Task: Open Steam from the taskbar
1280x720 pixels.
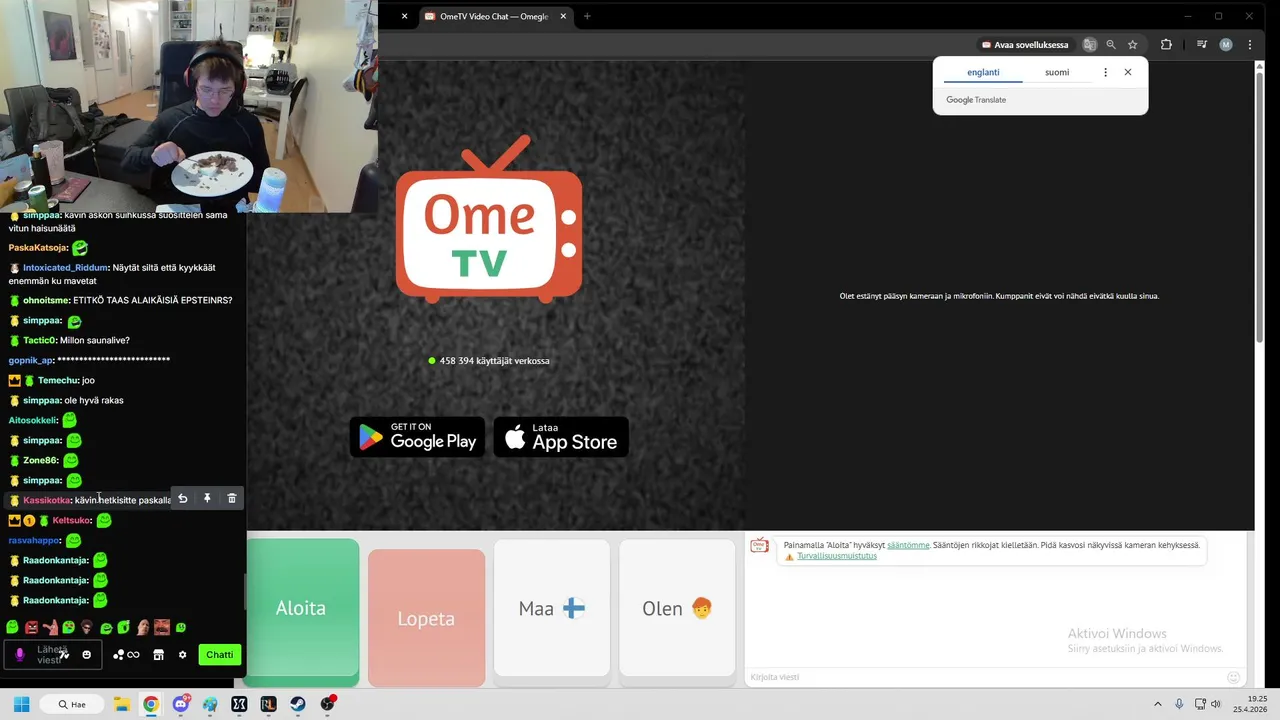Action: click(x=298, y=704)
